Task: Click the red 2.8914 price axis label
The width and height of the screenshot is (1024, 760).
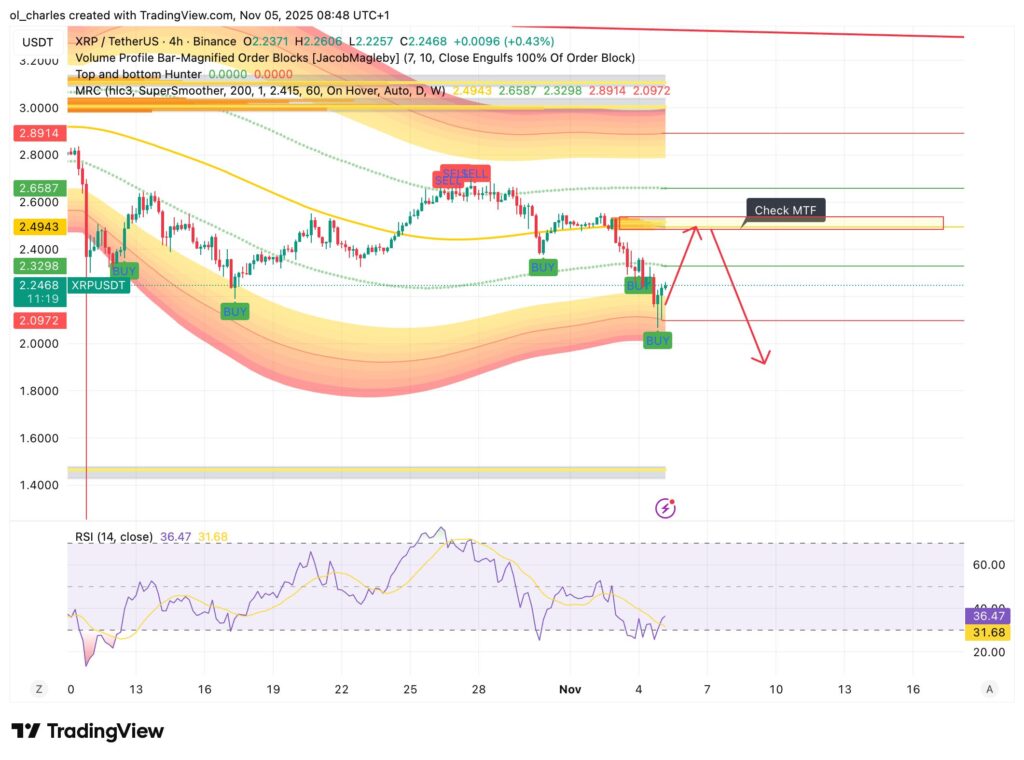Action: pyautogui.click(x=38, y=133)
